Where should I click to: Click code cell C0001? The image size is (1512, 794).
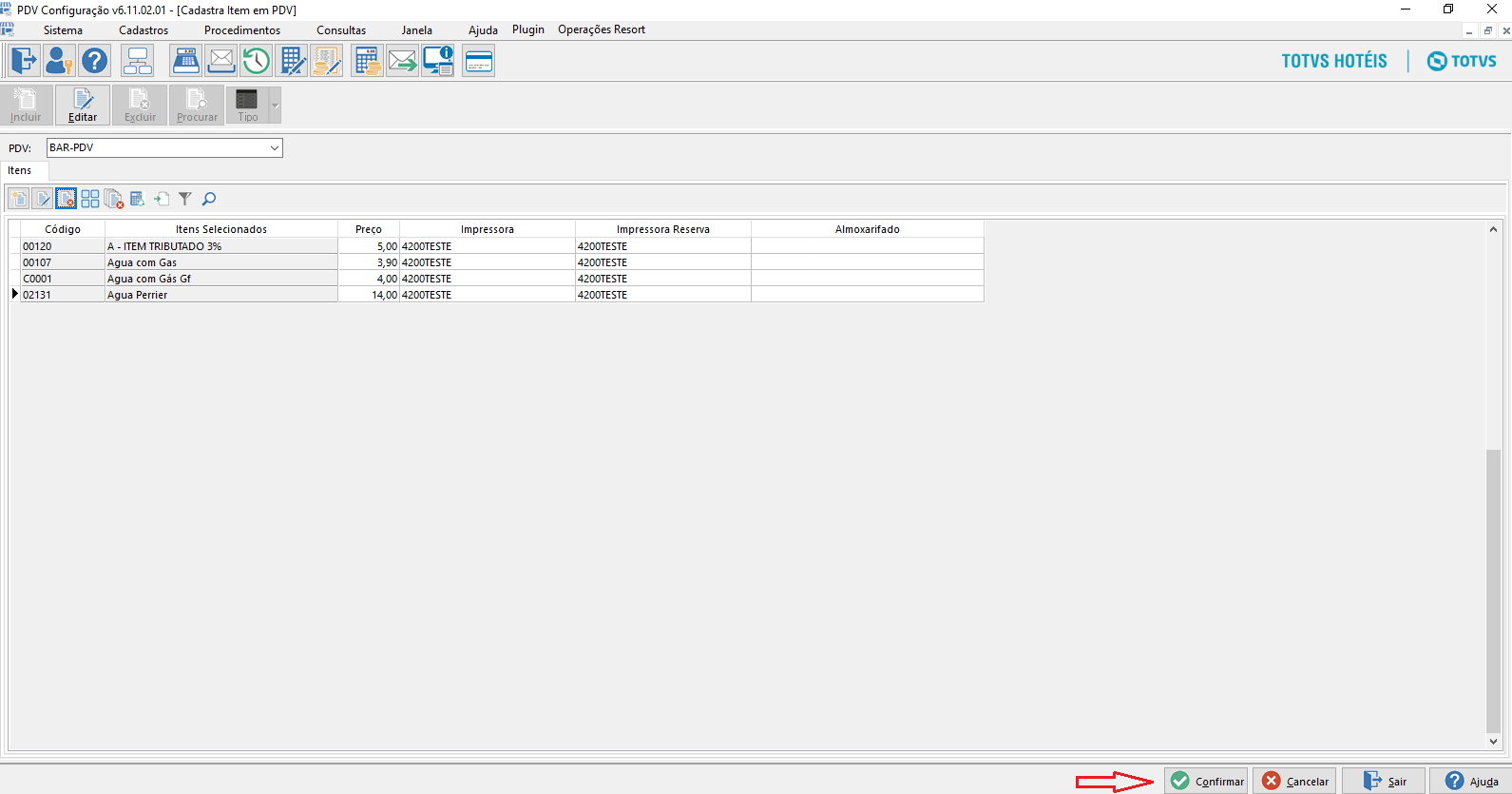pyautogui.click(x=63, y=279)
